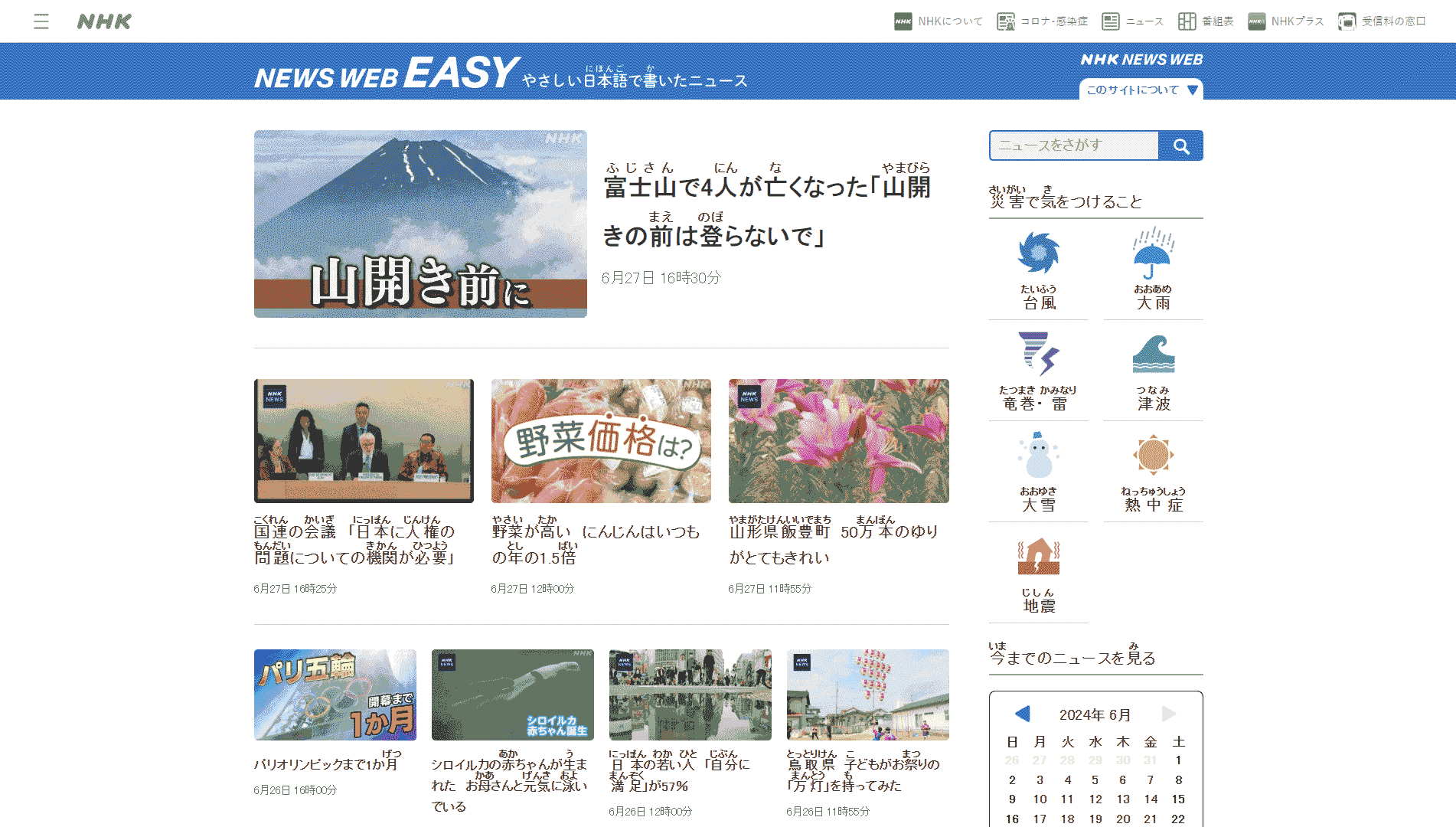Screen dimensions: 1456x827
Task: Select June 15 in the calendar
Action: [x=1178, y=799]
